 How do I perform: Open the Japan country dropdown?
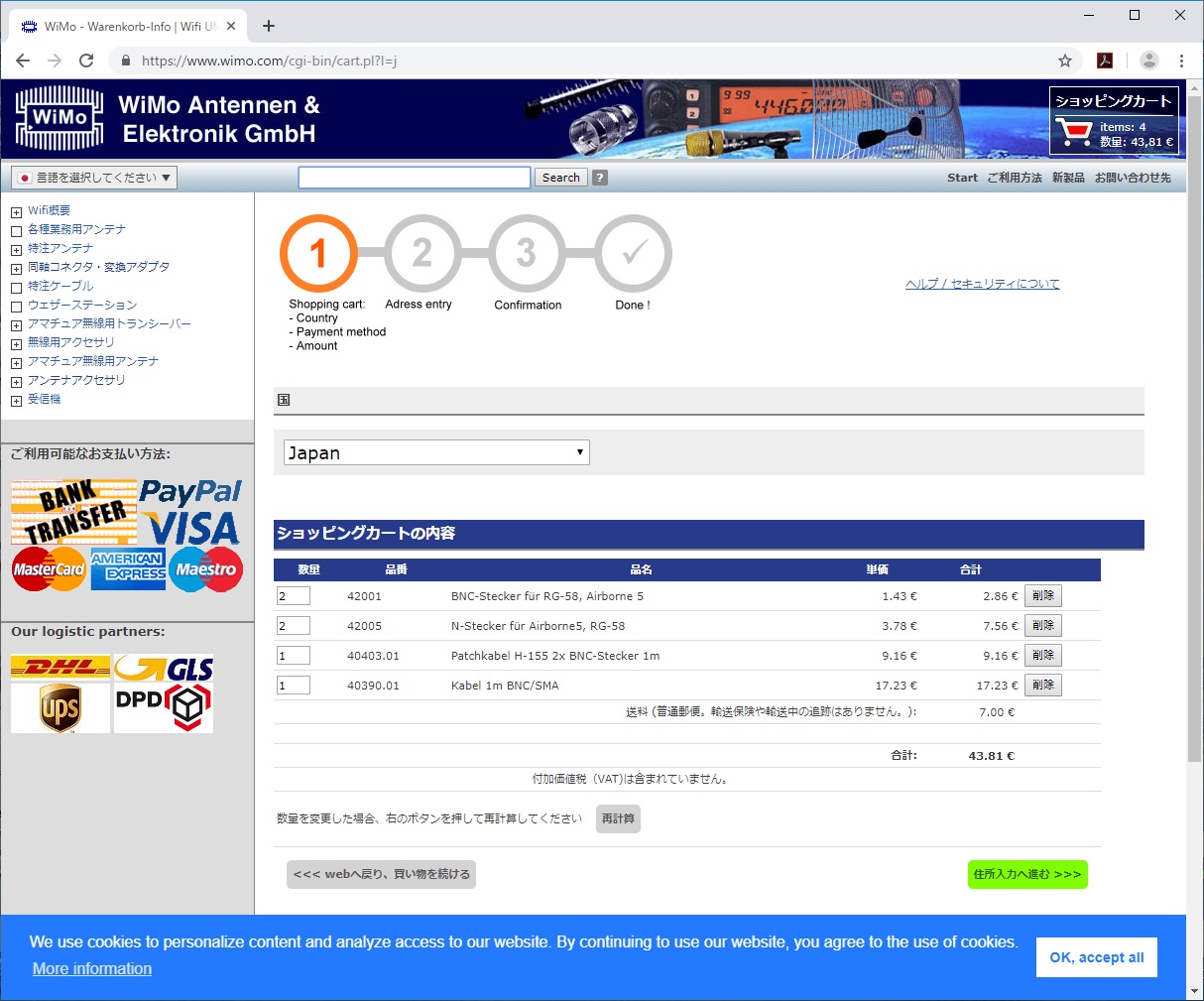pos(436,452)
